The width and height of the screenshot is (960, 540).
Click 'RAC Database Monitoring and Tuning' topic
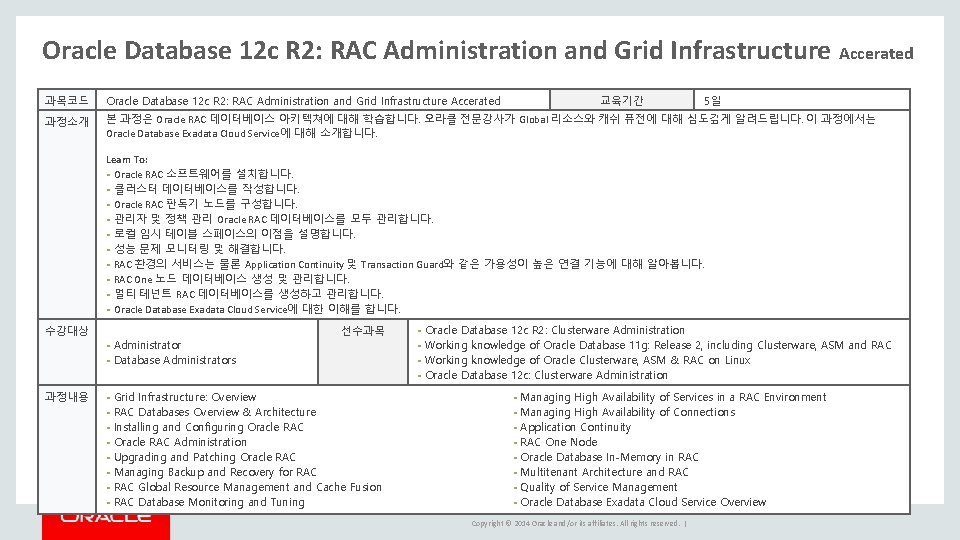pyautogui.click(x=209, y=502)
